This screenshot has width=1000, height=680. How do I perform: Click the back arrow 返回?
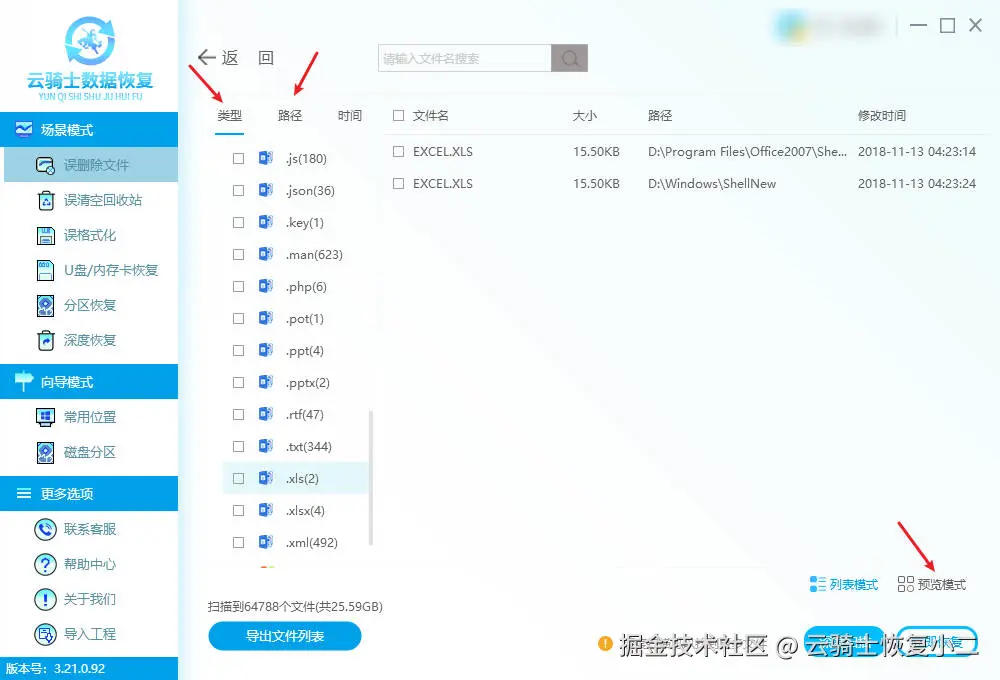pos(235,58)
